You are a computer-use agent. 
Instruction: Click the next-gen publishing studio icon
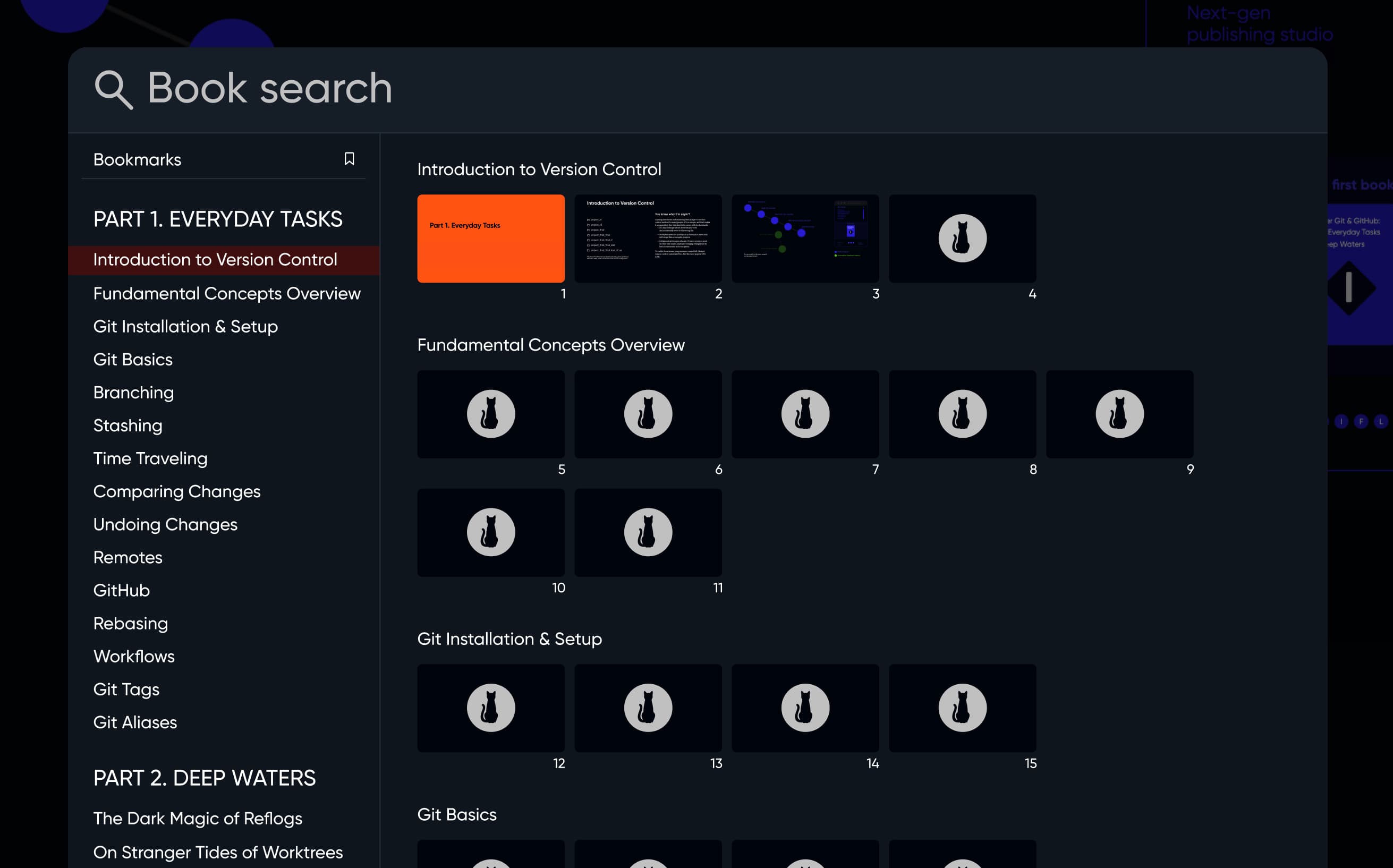coord(1260,22)
